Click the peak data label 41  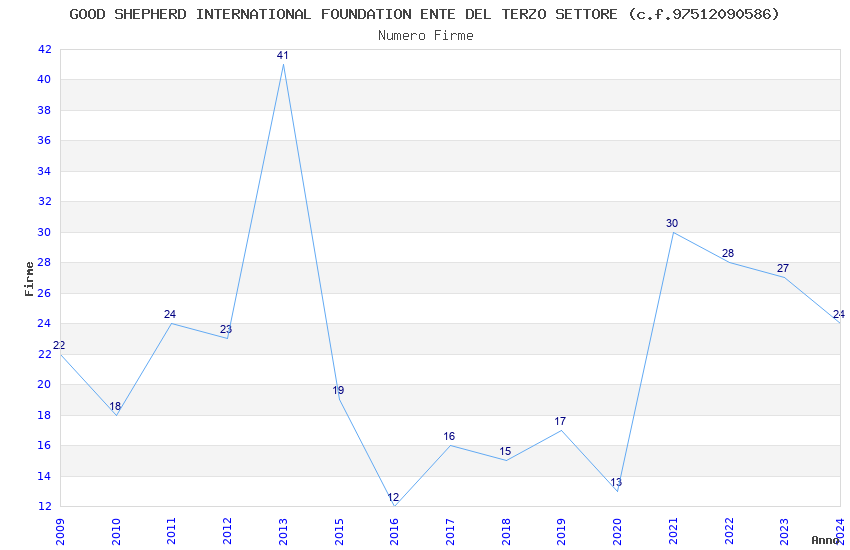click(282, 55)
